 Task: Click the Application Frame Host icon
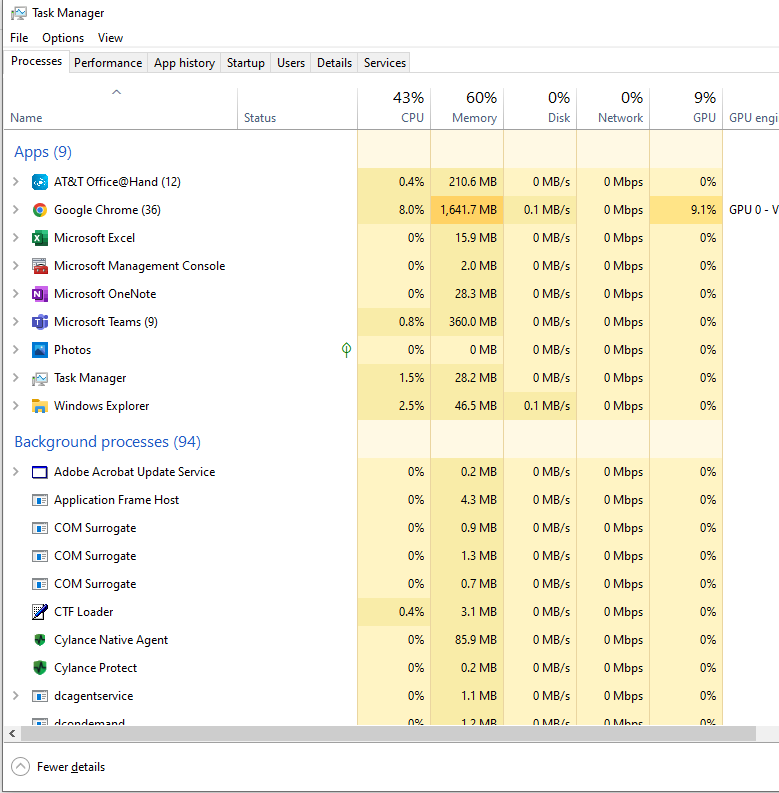39,500
